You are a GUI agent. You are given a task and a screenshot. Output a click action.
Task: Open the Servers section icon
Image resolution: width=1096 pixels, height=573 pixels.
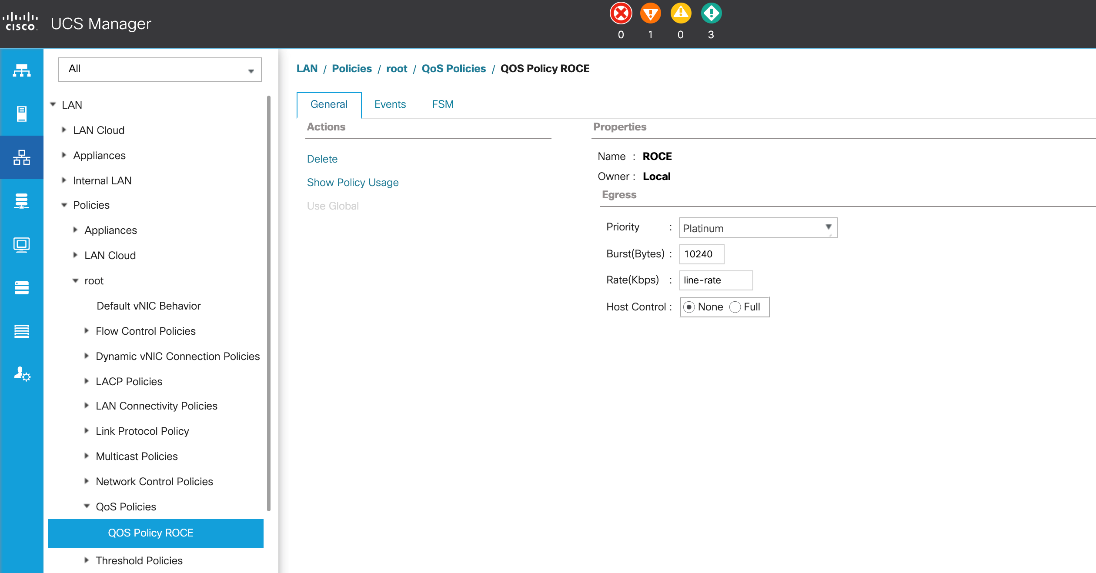point(22,114)
